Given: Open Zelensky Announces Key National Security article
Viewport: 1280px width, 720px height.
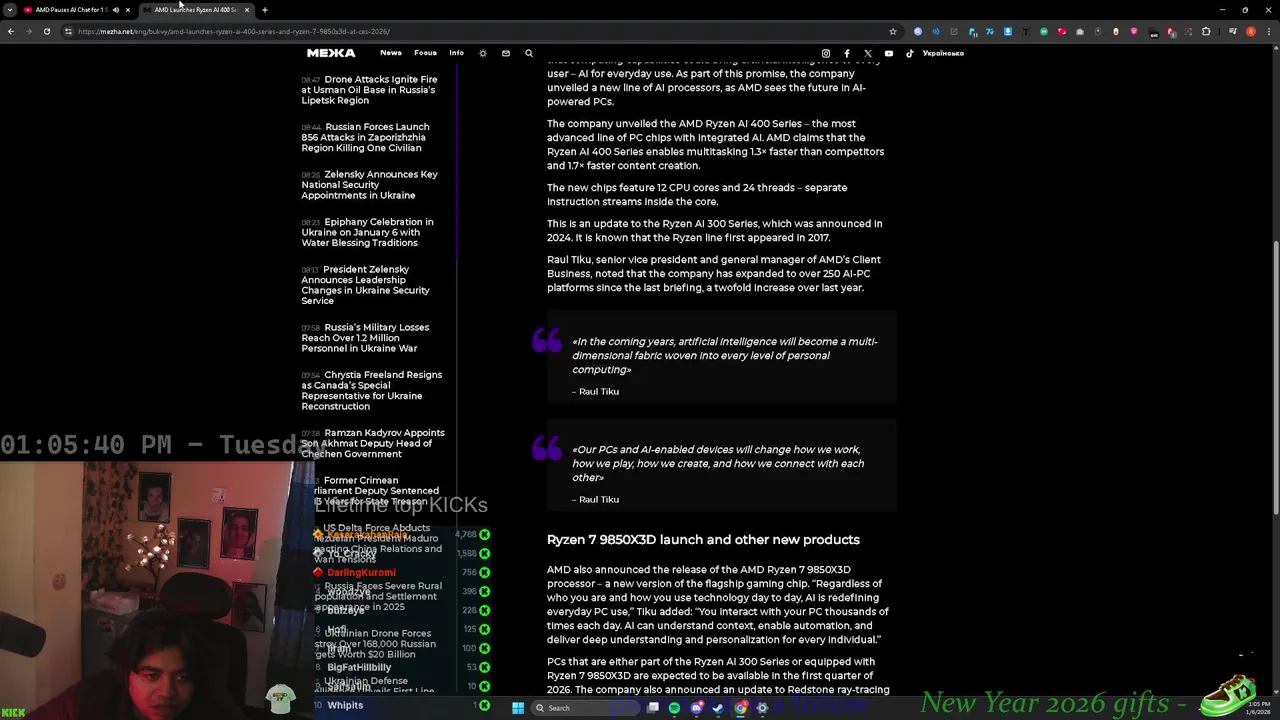Looking at the screenshot, I should pyautogui.click(x=369, y=185).
